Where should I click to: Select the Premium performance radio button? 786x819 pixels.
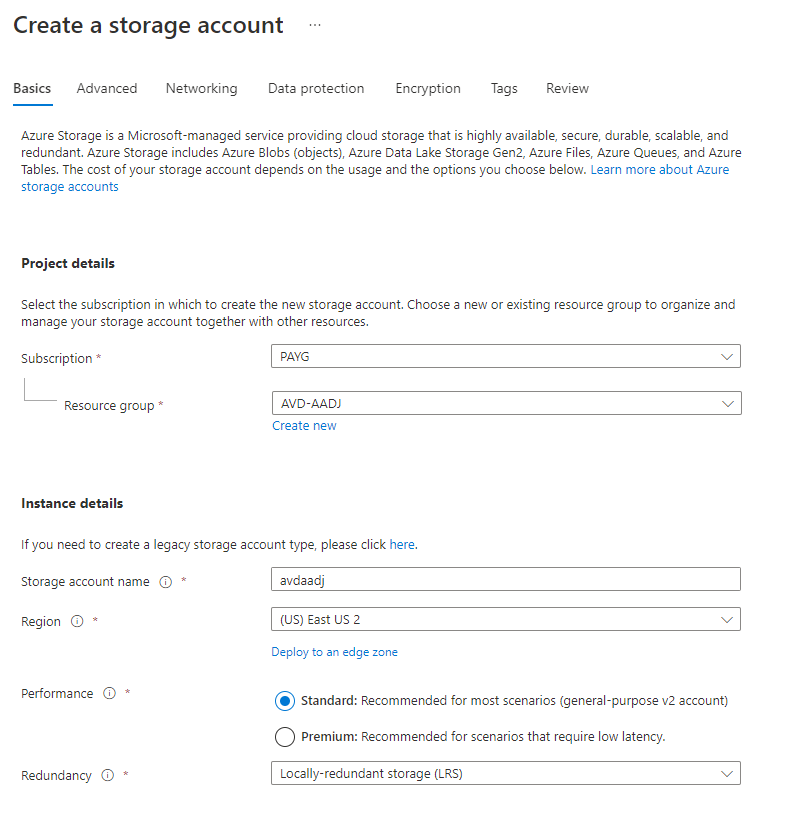pos(284,737)
